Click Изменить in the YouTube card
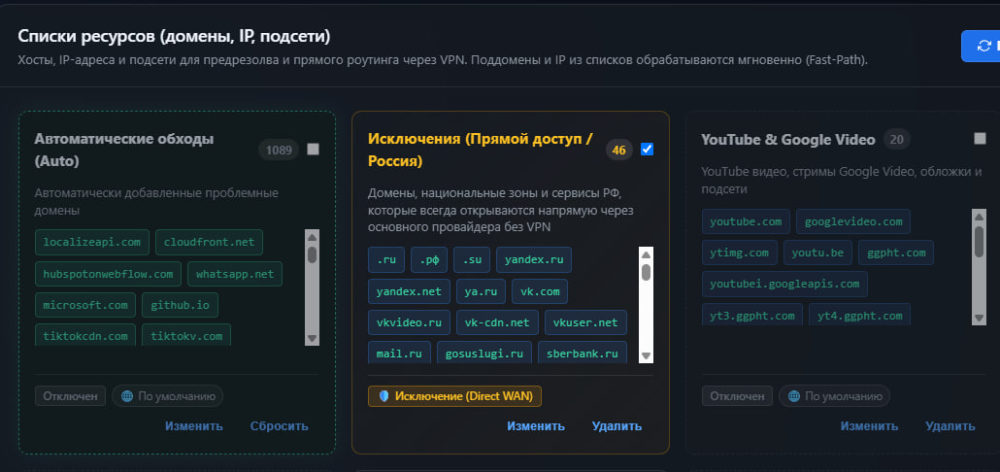The height and width of the screenshot is (472, 1000). [869, 426]
